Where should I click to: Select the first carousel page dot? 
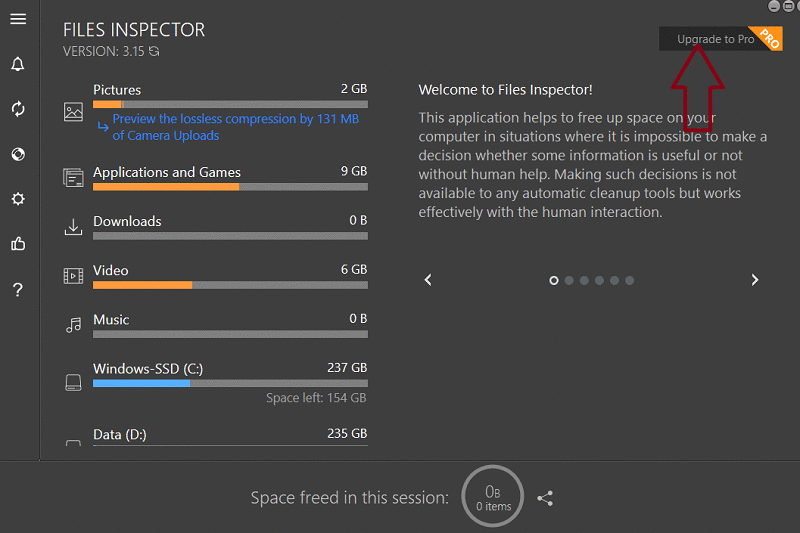(x=554, y=280)
